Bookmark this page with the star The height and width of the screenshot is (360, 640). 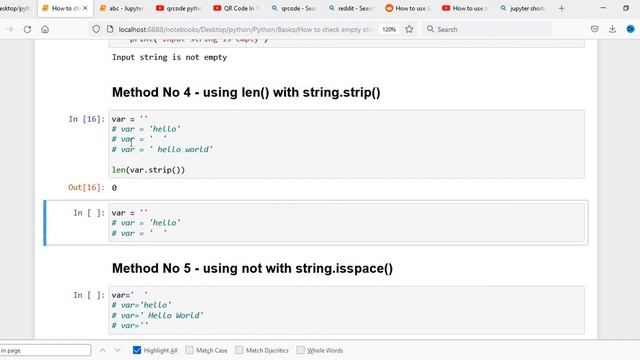409,29
